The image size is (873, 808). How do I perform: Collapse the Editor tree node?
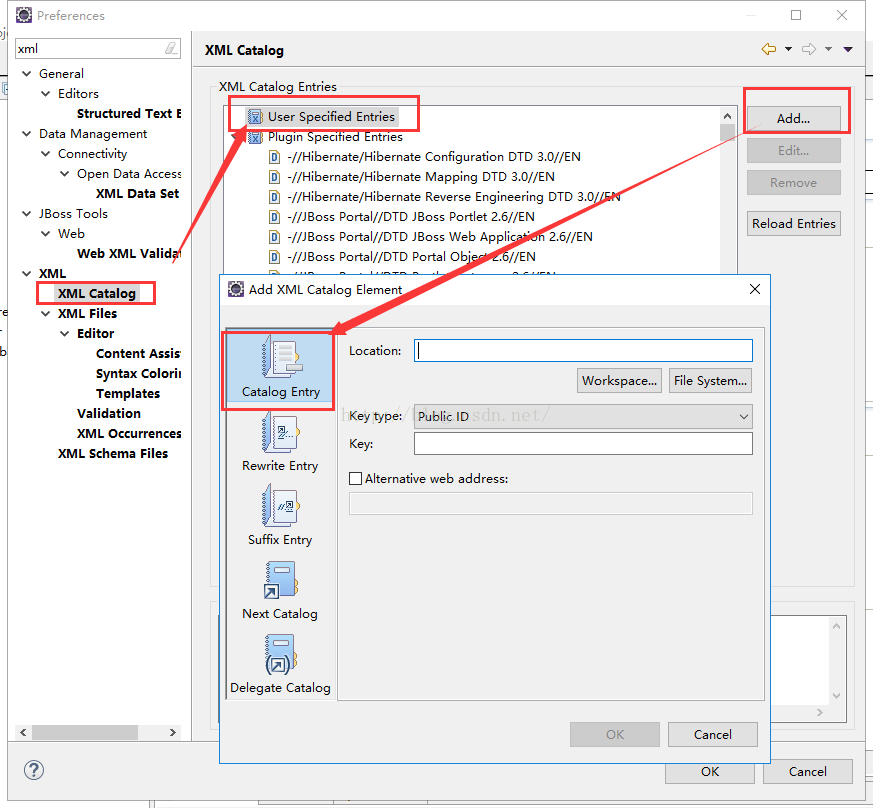(65, 334)
